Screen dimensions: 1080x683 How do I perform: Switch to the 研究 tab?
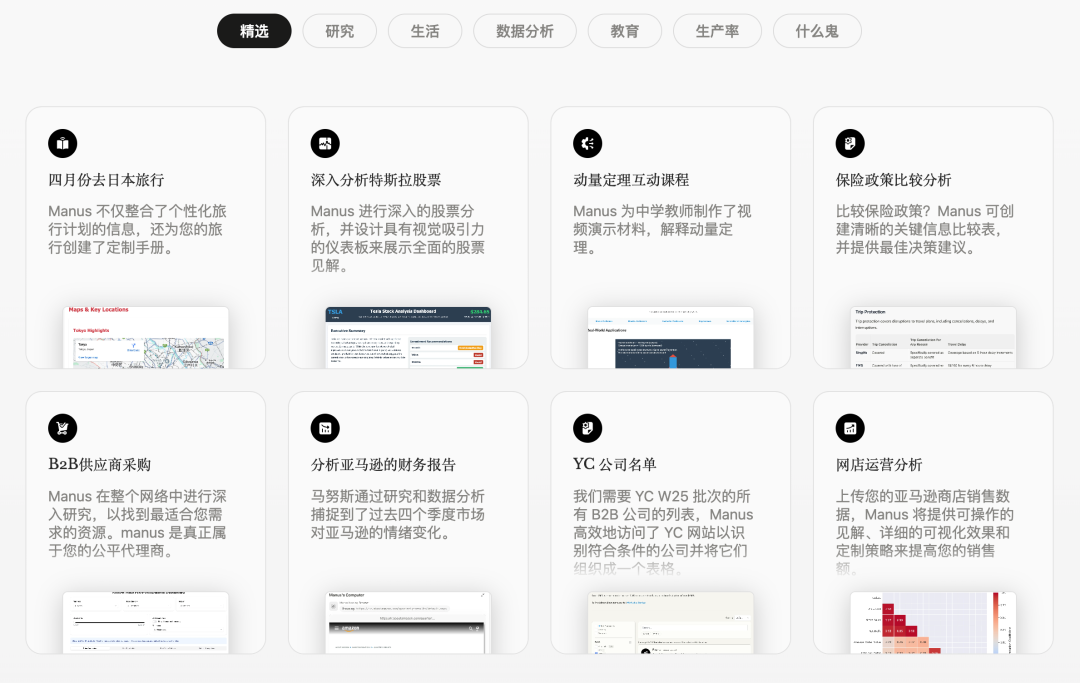click(340, 31)
